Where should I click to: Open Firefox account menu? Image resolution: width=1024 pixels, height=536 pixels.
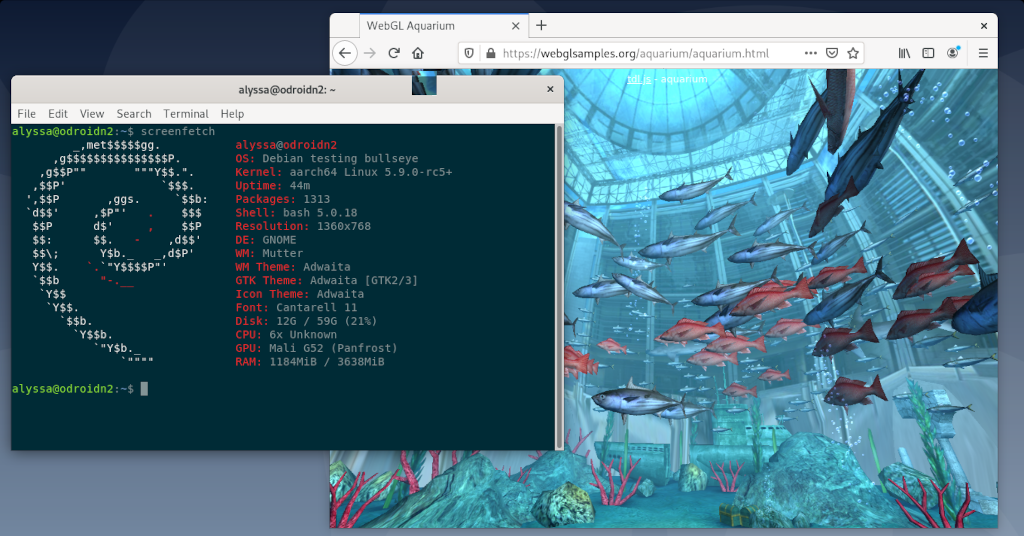tap(953, 53)
